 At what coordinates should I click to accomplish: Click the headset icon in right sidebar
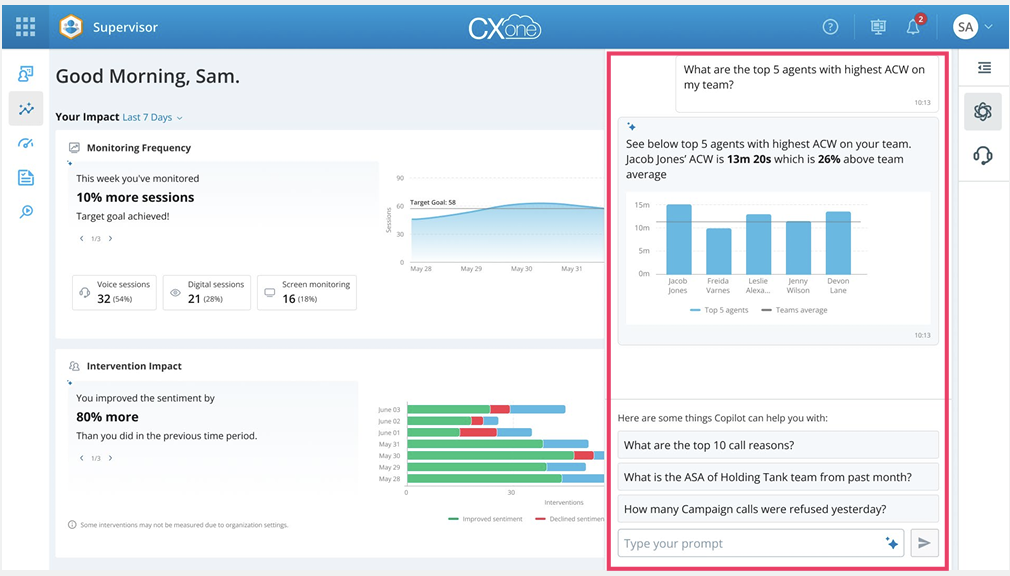pos(982,155)
